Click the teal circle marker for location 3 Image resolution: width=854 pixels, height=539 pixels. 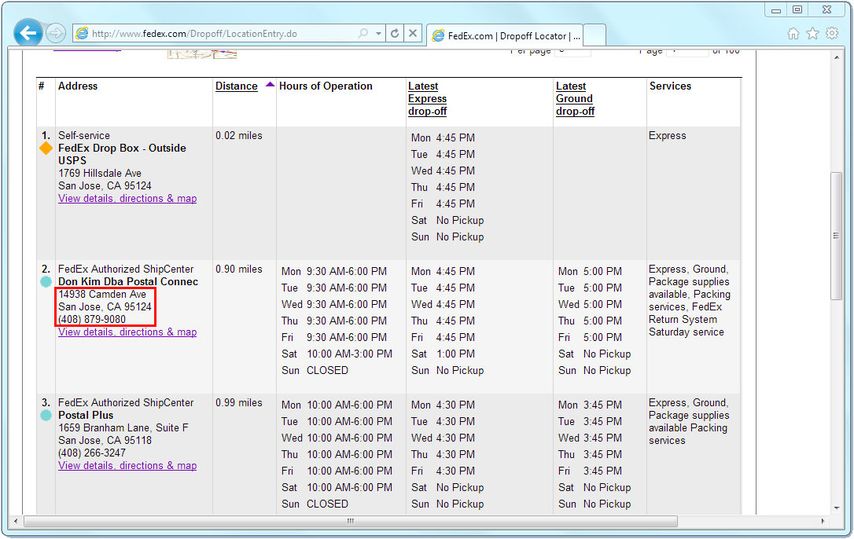[x=46, y=415]
